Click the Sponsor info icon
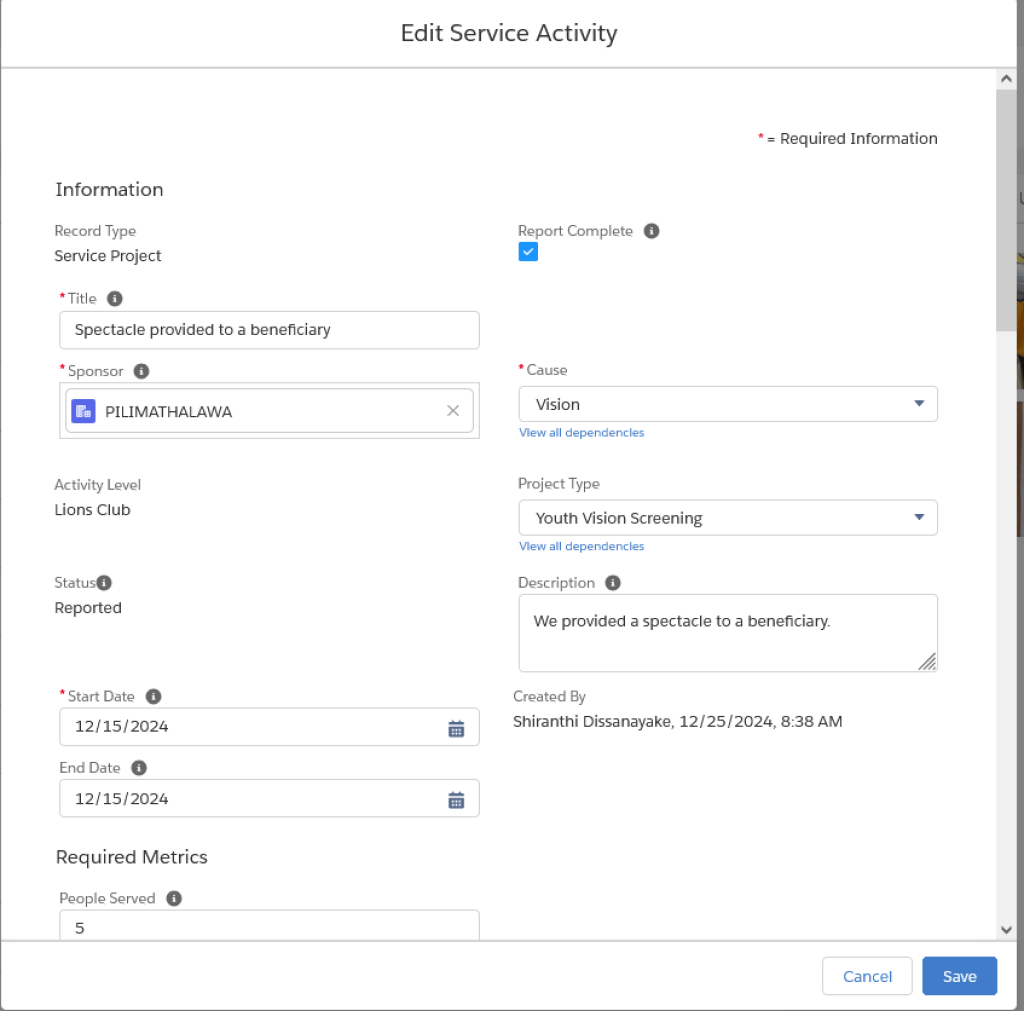 click(141, 371)
